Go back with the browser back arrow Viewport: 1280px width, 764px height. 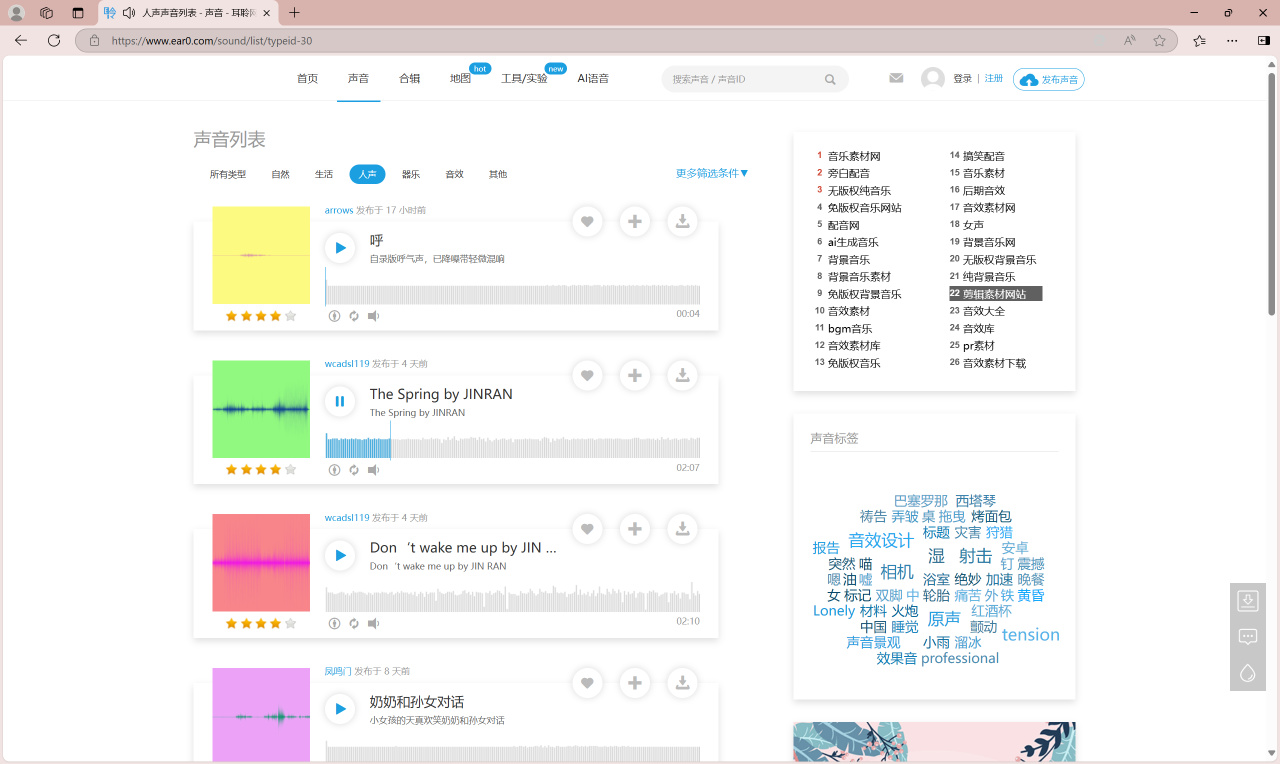point(21,40)
